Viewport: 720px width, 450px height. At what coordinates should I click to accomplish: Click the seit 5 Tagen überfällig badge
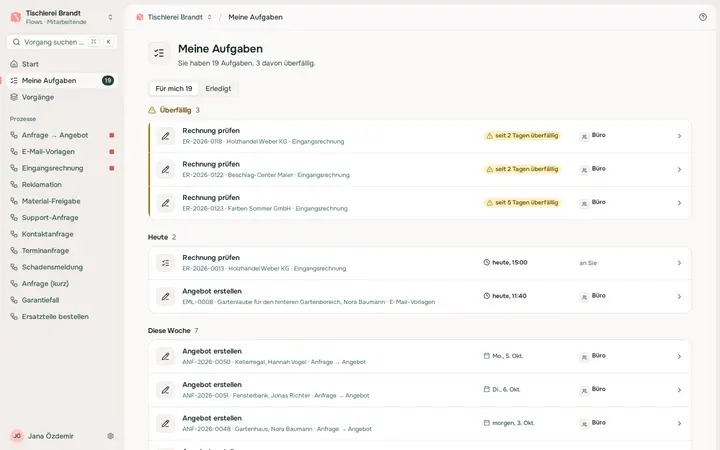coord(522,202)
